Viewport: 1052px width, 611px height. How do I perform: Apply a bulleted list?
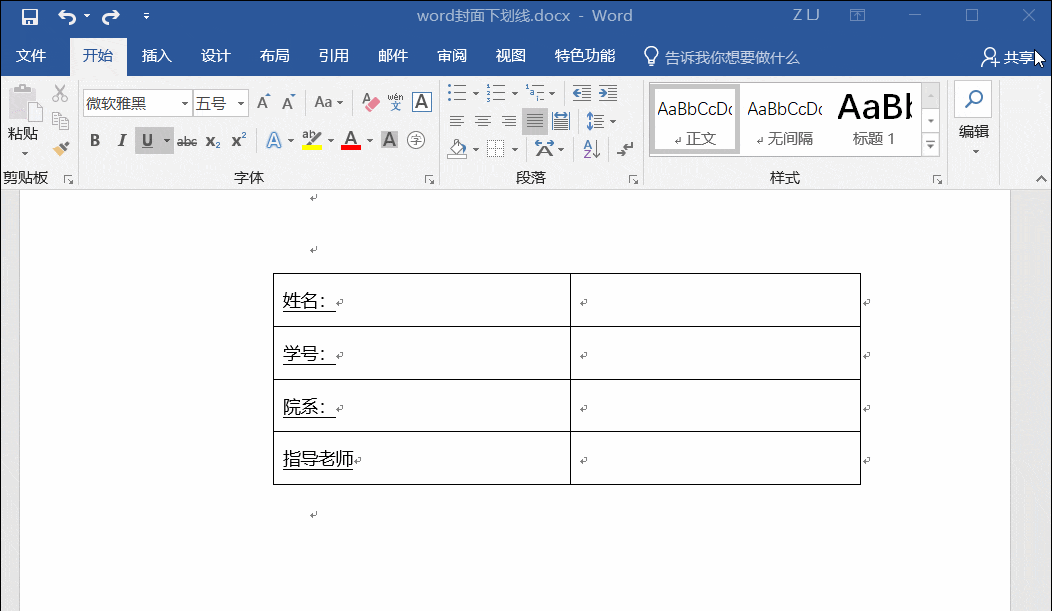tap(457, 93)
